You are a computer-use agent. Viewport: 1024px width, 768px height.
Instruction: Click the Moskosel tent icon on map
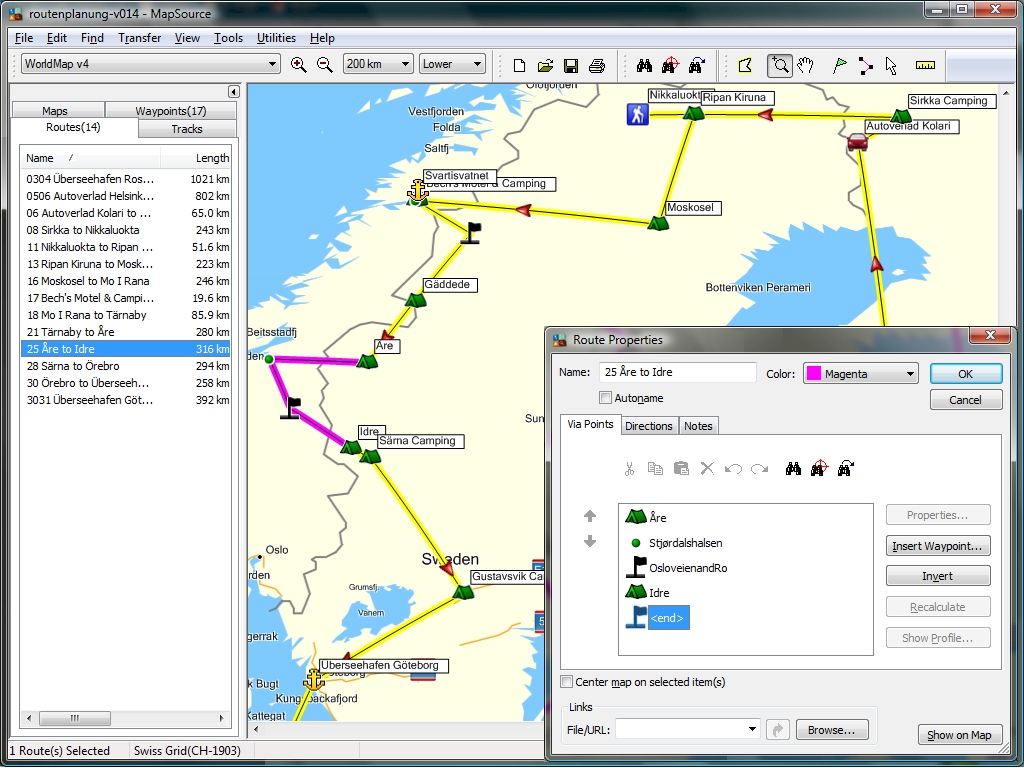[x=658, y=223]
